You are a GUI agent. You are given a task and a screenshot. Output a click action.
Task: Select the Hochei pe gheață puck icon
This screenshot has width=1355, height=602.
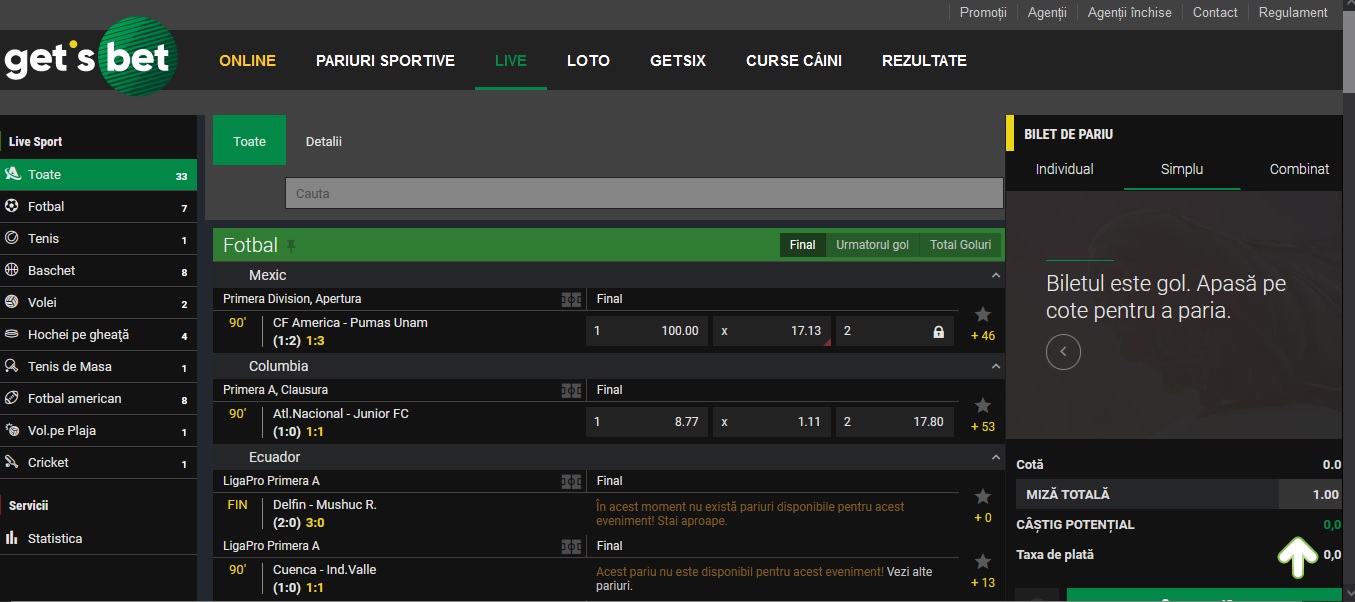click(12, 334)
